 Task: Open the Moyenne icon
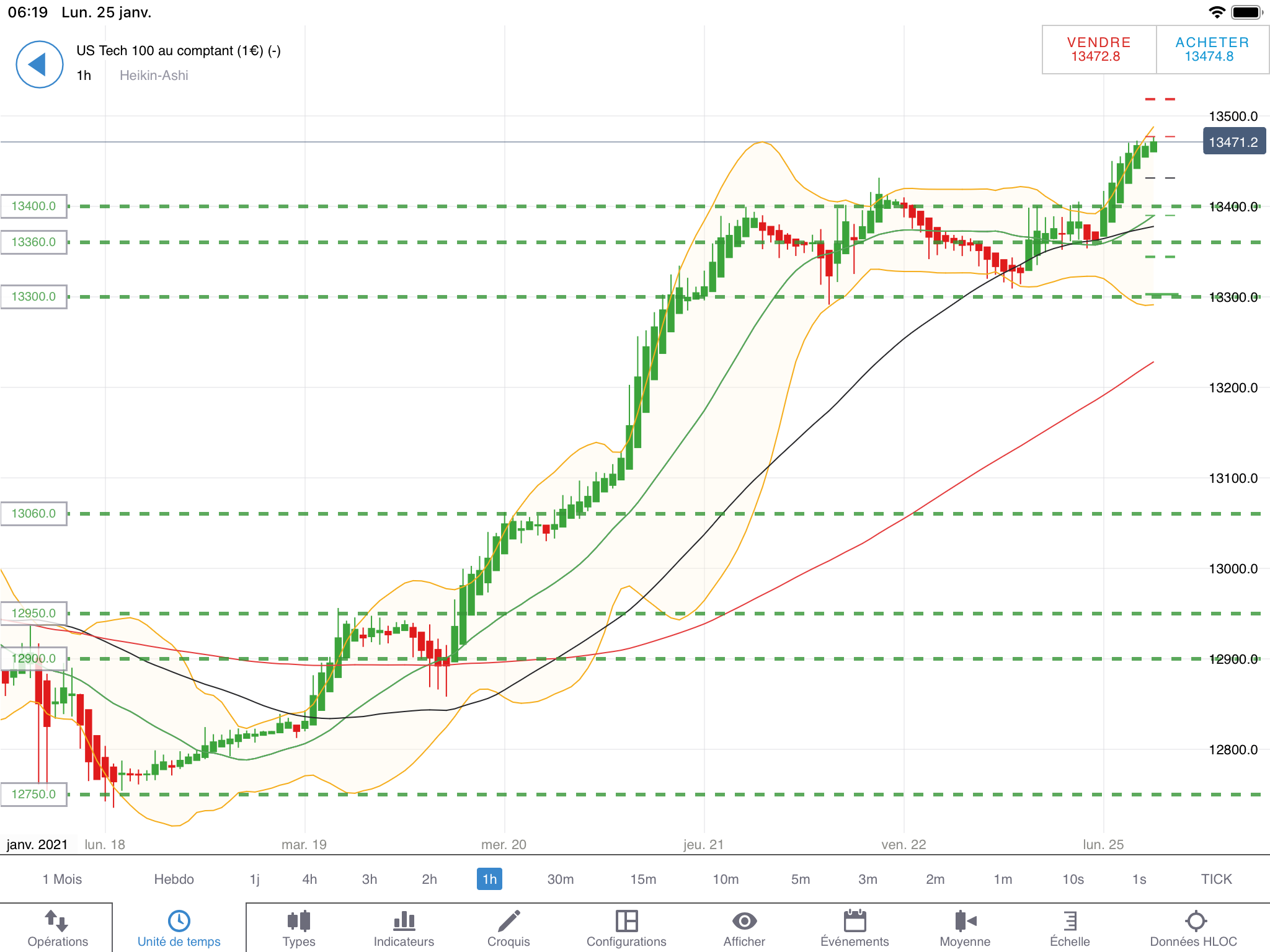coord(965,921)
